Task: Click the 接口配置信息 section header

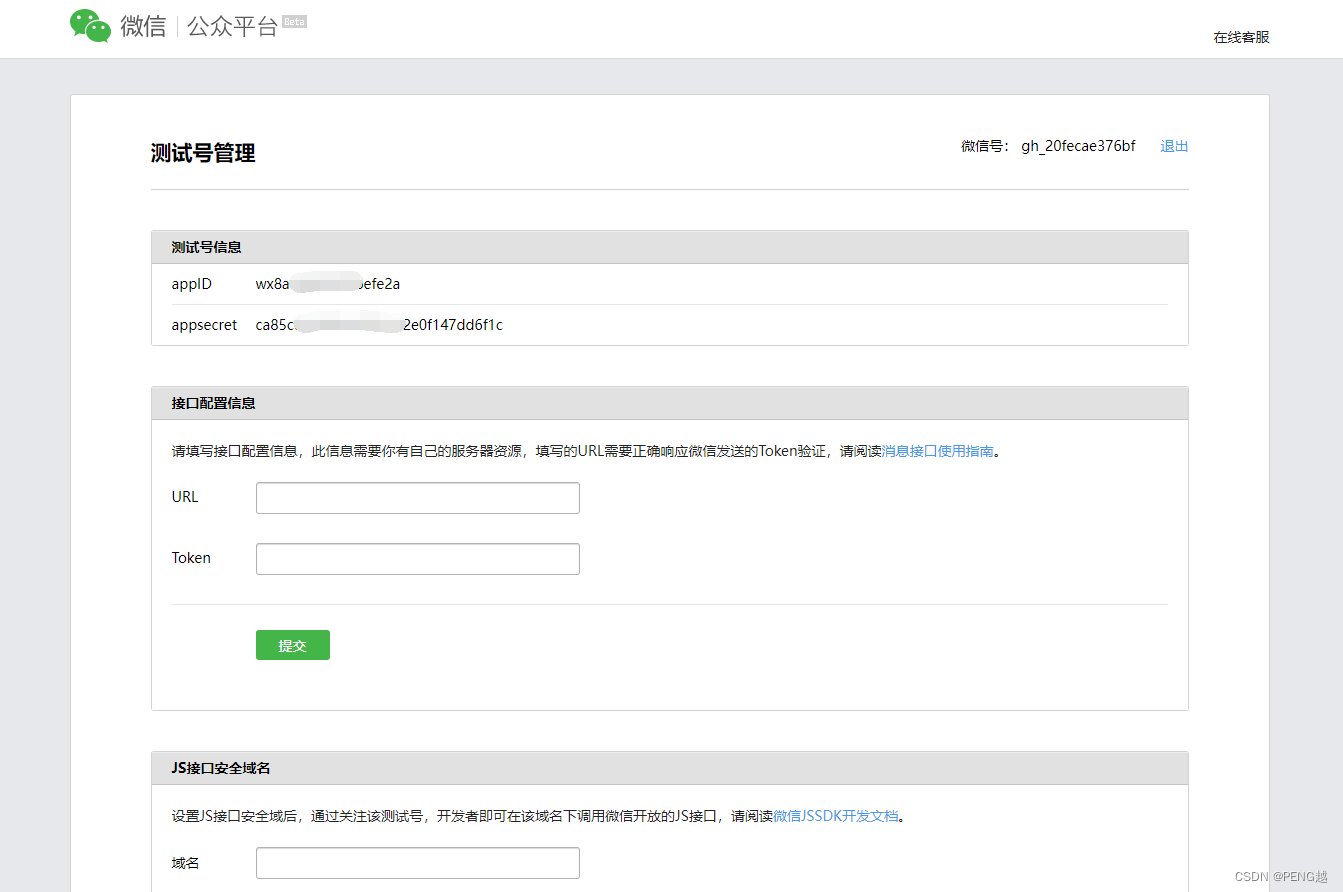Action: click(670, 403)
